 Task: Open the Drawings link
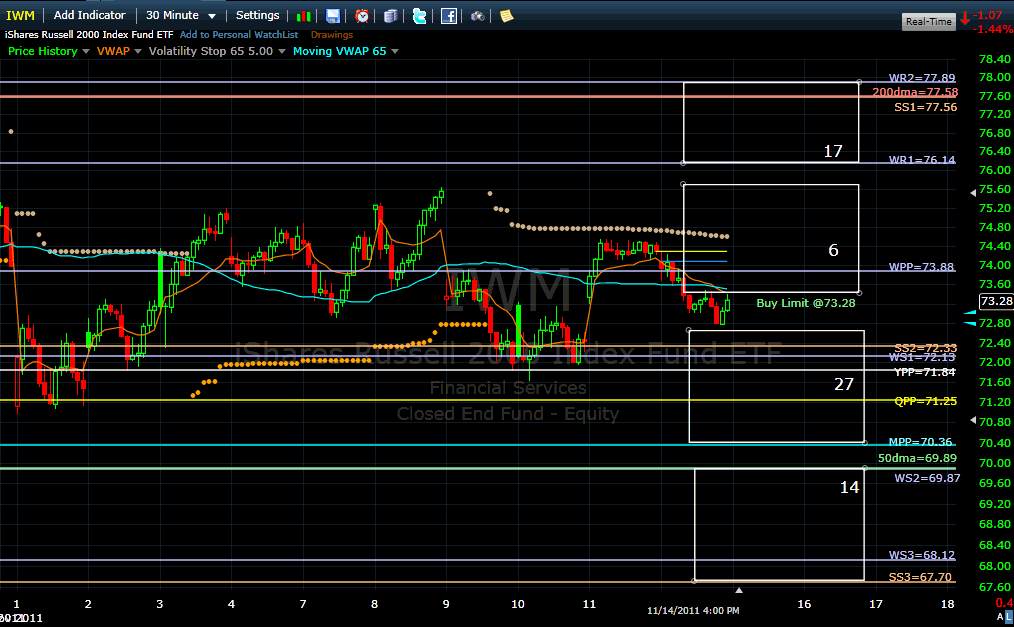point(332,35)
